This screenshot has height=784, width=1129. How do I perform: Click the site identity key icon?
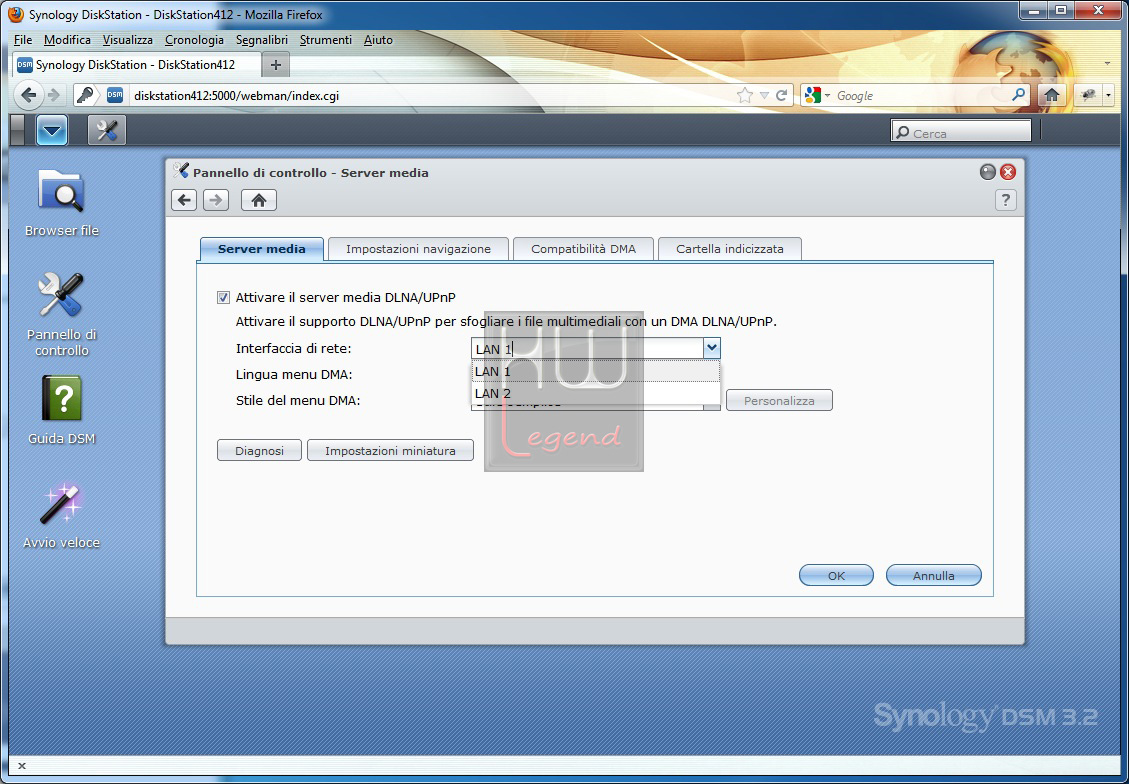click(x=85, y=95)
